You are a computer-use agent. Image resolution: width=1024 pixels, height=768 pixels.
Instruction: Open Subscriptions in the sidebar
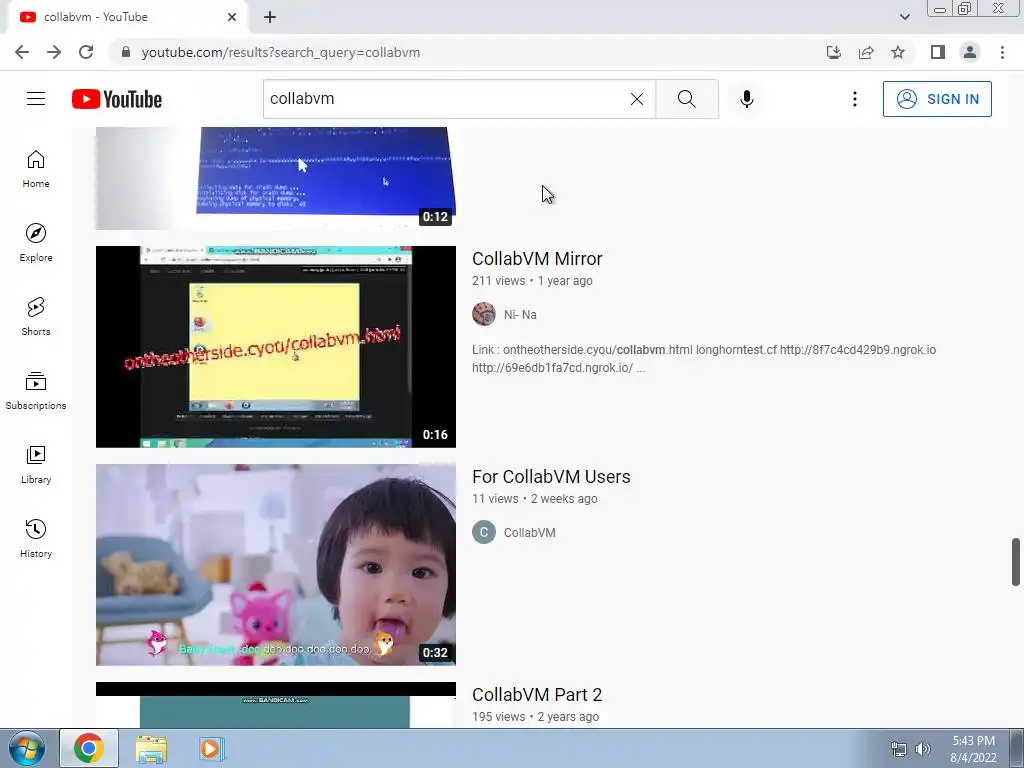point(36,391)
